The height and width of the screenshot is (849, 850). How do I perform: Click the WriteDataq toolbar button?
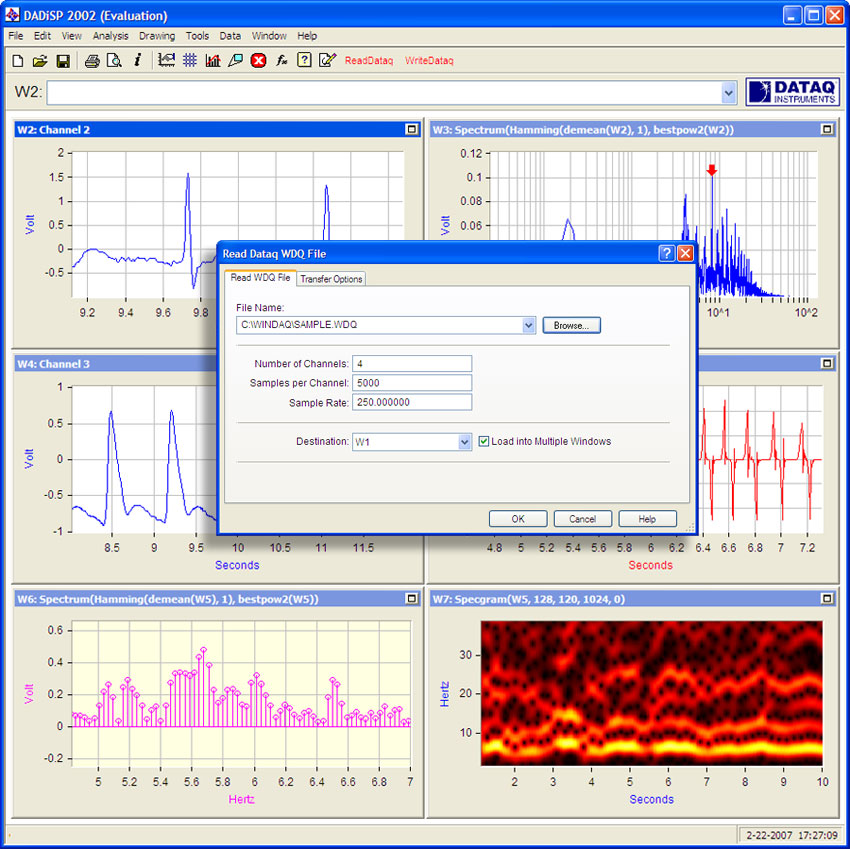(429, 61)
